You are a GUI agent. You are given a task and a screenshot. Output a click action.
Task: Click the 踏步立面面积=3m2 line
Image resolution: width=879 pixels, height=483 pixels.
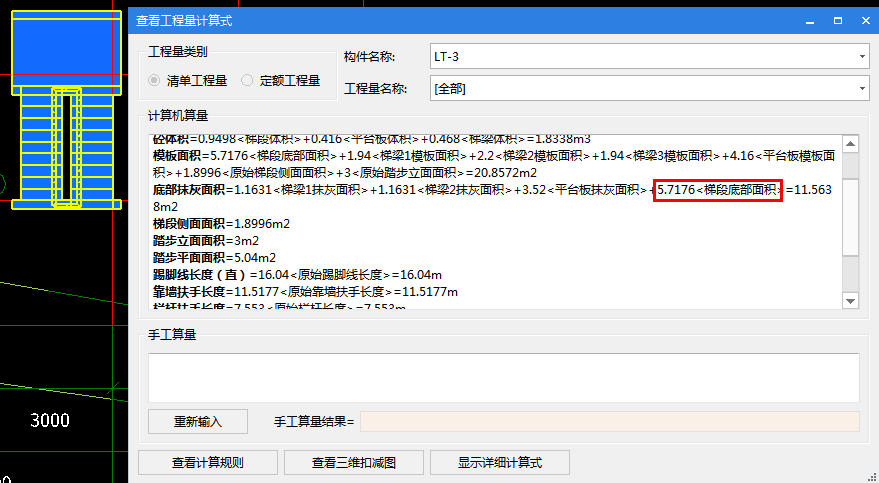point(206,241)
